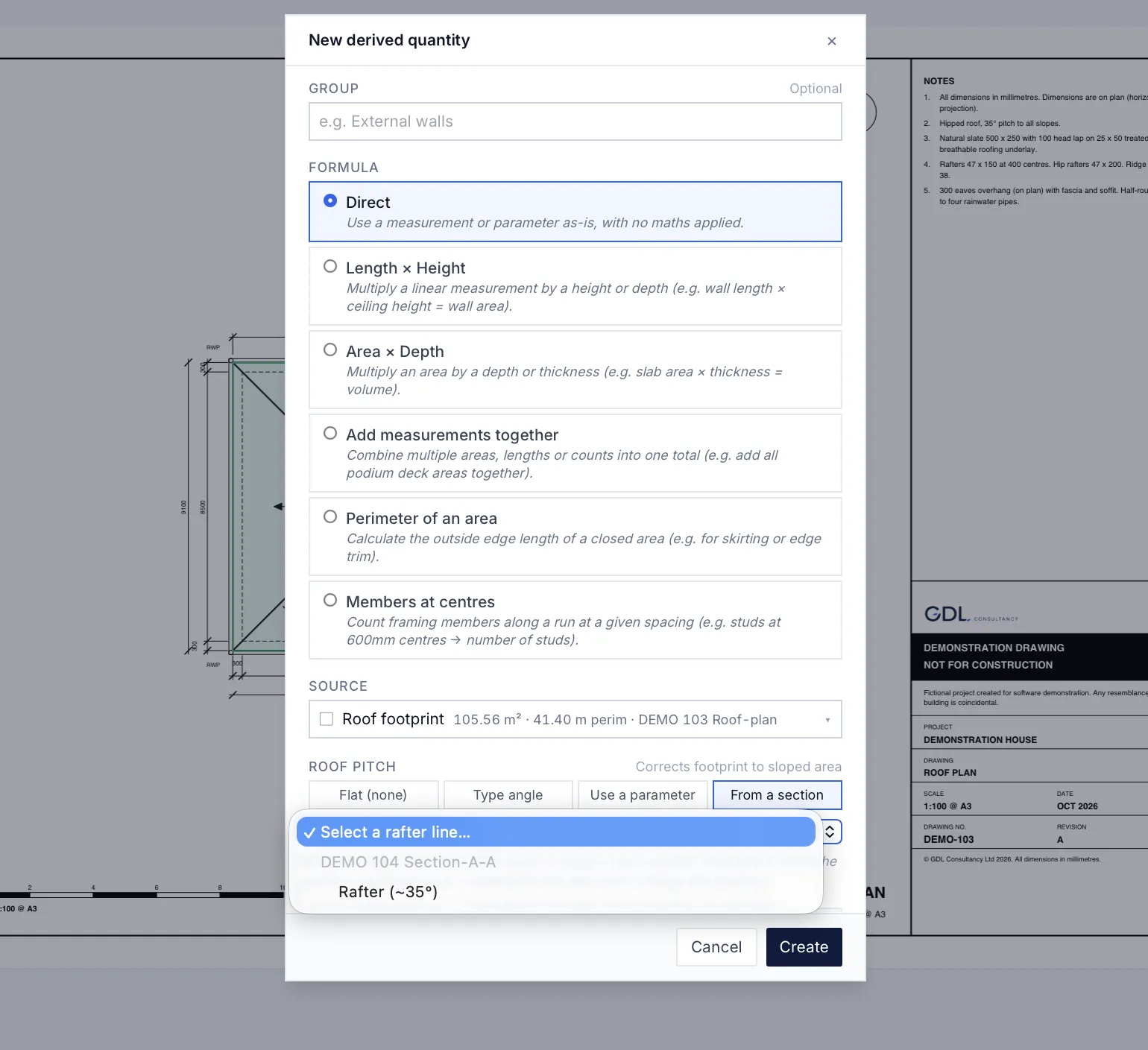Switch roof pitch to Type angle
Viewport: 1148px width, 1050px height.
(x=508, y=795)
